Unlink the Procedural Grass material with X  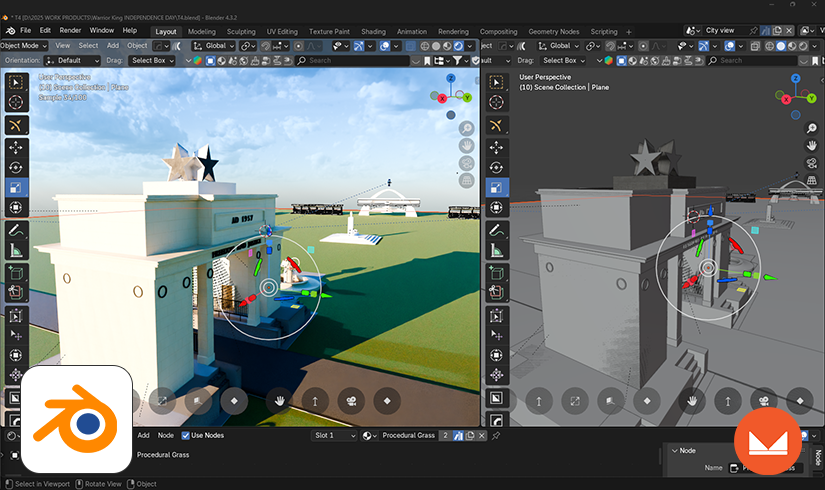click(x=482, y=435)
